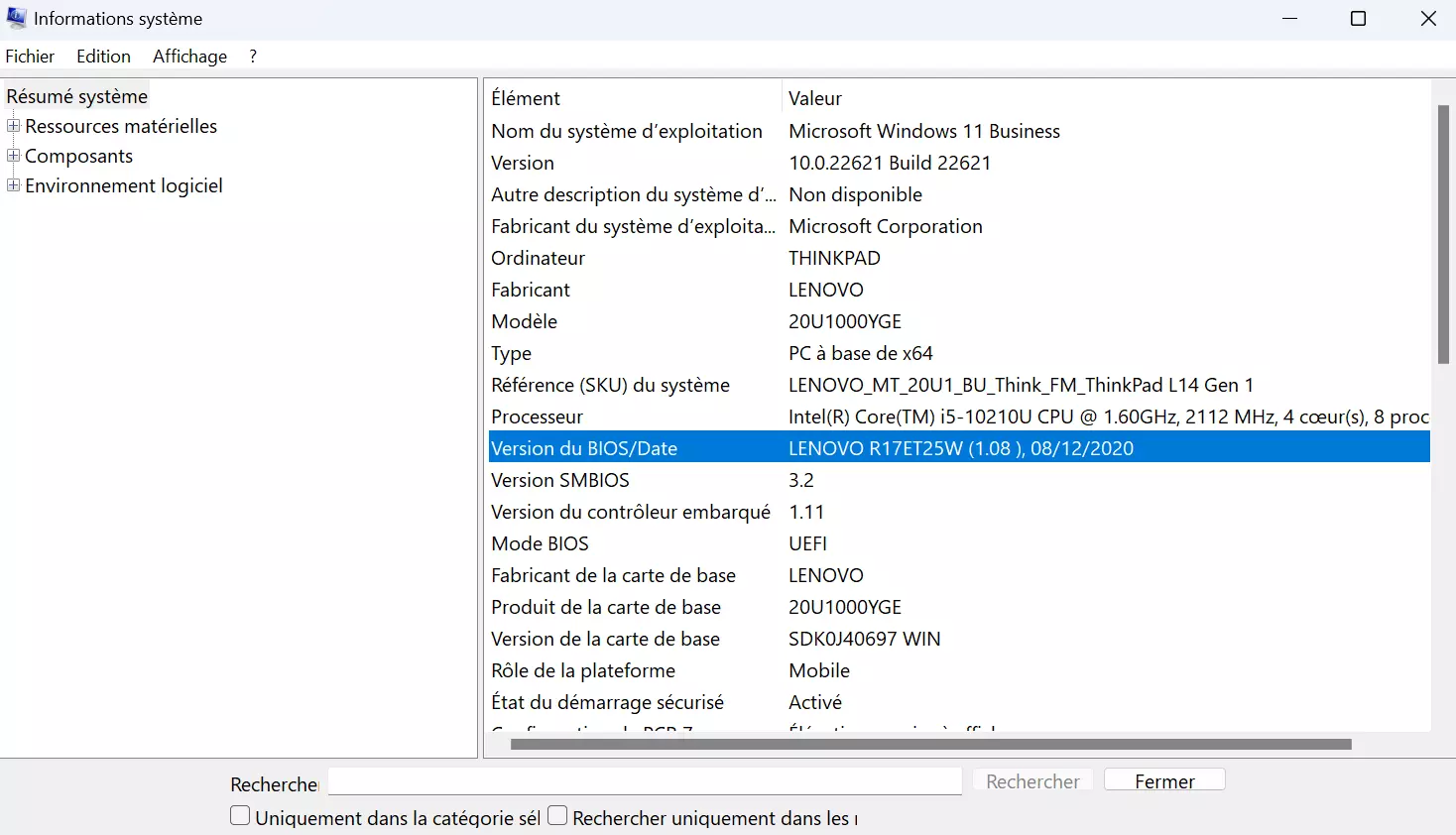1456x835 pixels.
Task: Check 'Rechercher uniquement dans les' option
Action: (557, 814)
